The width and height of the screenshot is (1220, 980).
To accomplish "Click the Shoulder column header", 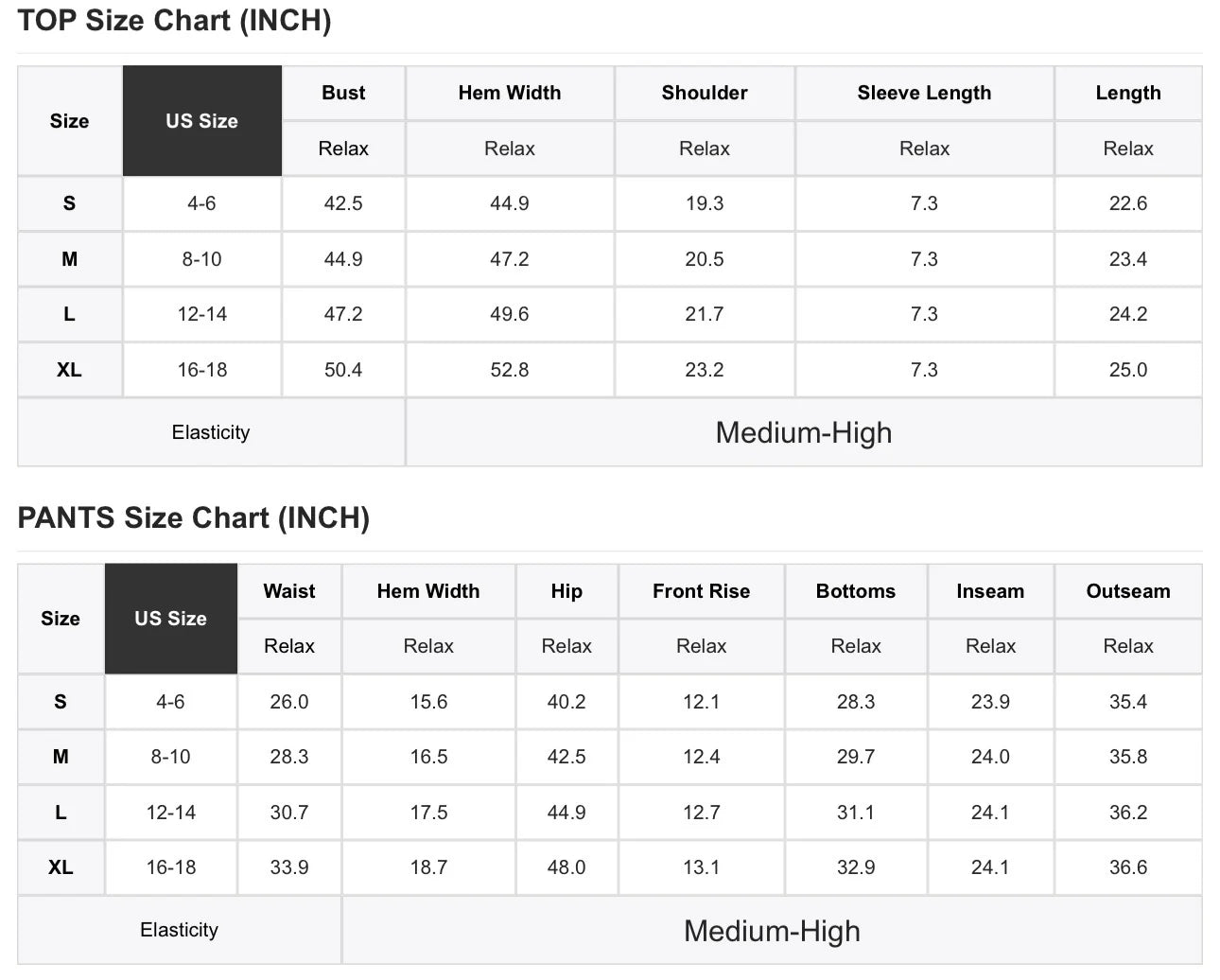I will [x=705, y=93].
